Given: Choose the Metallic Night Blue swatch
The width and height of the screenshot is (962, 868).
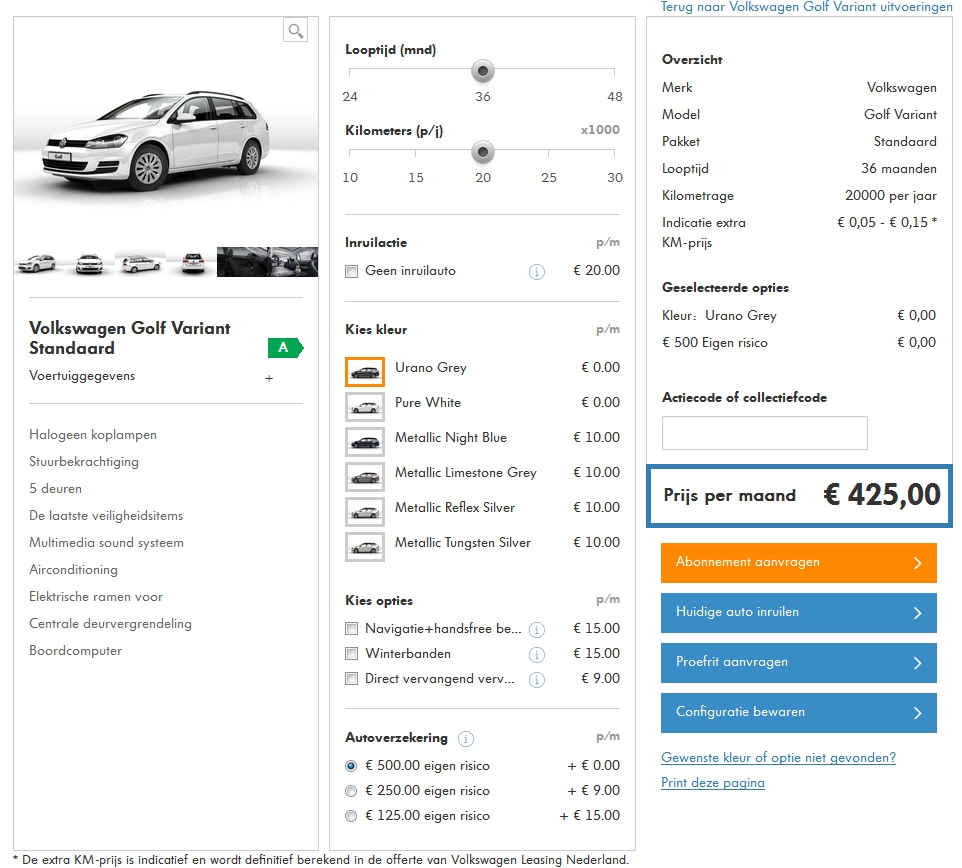Looking at the screenshot, I should coord(365,442).
